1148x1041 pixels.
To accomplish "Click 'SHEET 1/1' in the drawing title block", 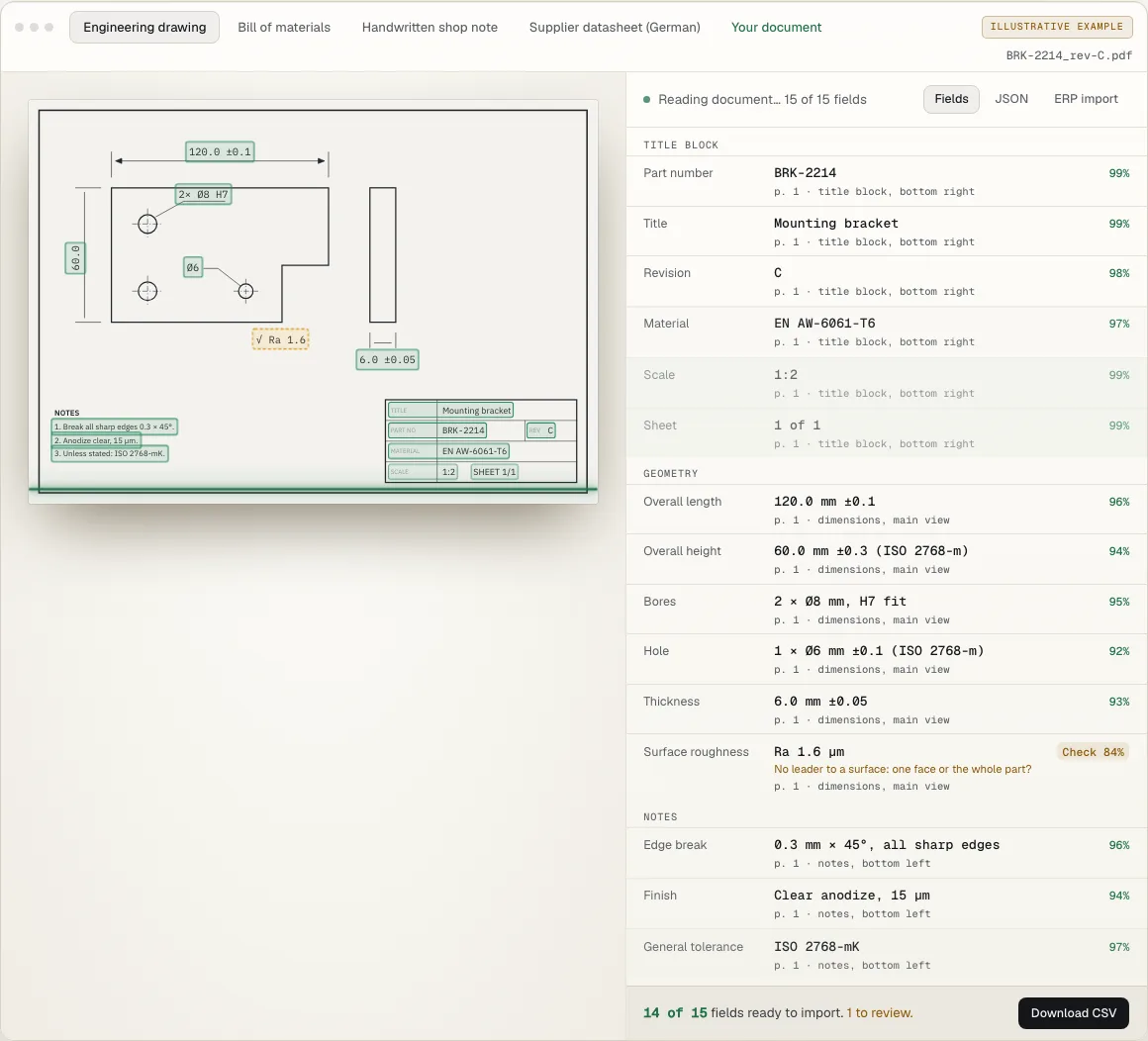I will (494, 471).
